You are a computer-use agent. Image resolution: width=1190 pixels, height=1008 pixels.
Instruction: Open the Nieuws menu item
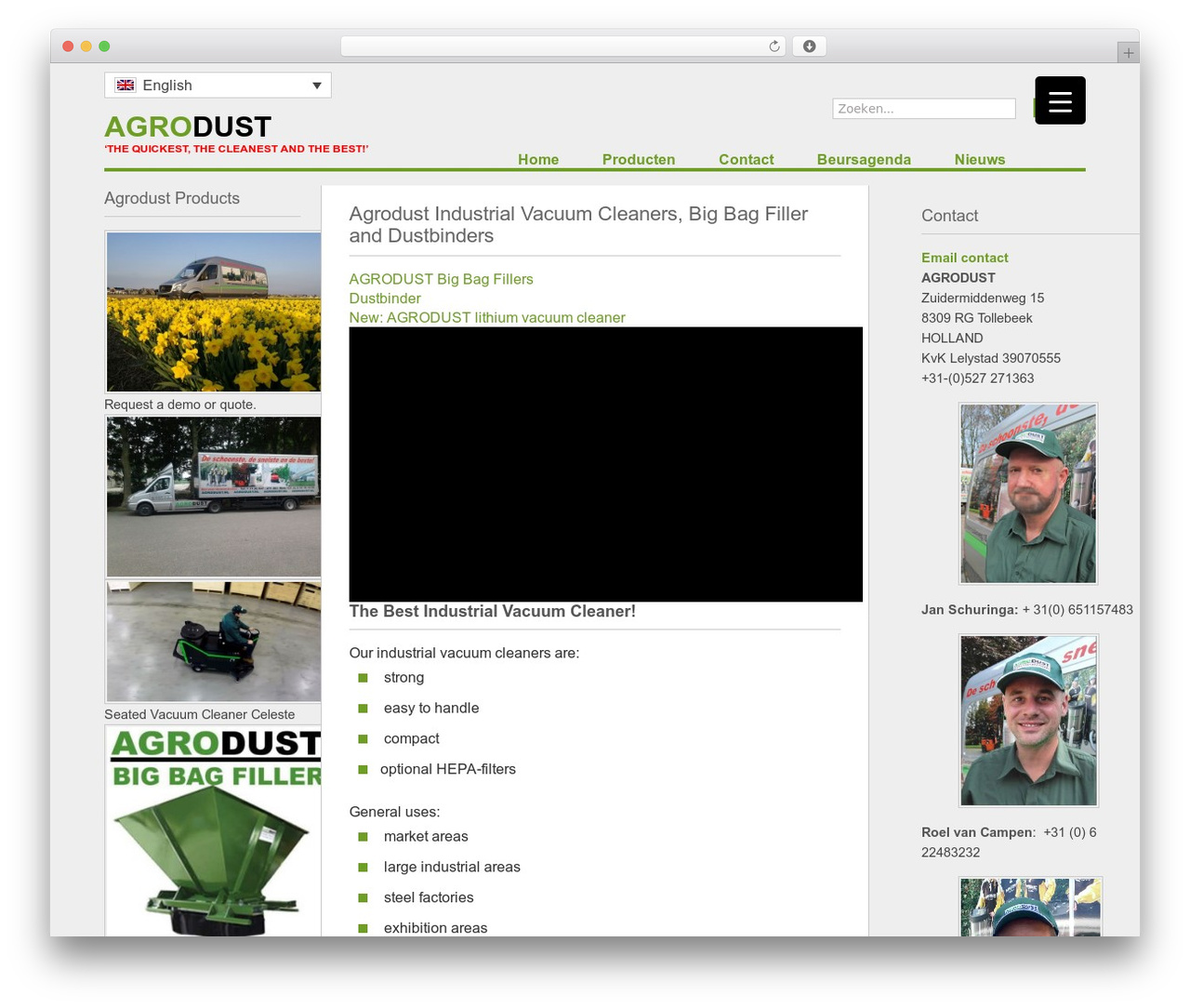[x=980, y=159]
